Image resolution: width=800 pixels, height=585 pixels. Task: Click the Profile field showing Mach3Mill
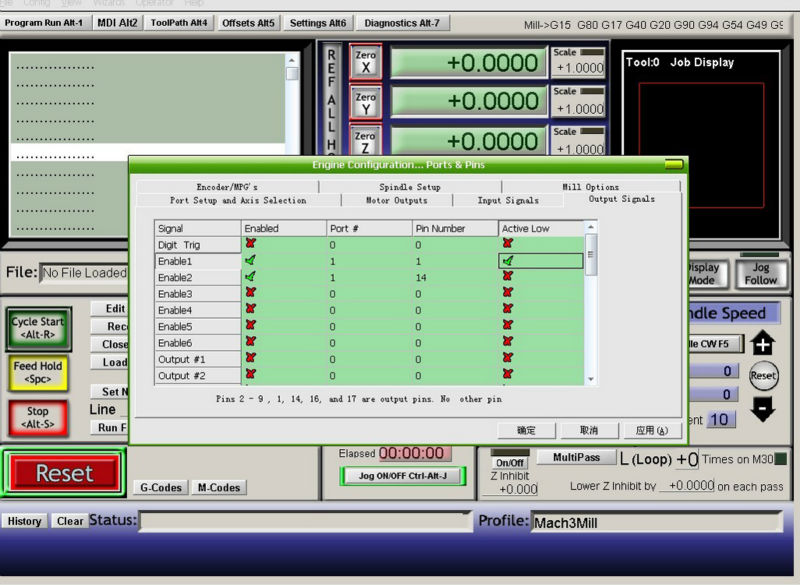coord(657,522)
